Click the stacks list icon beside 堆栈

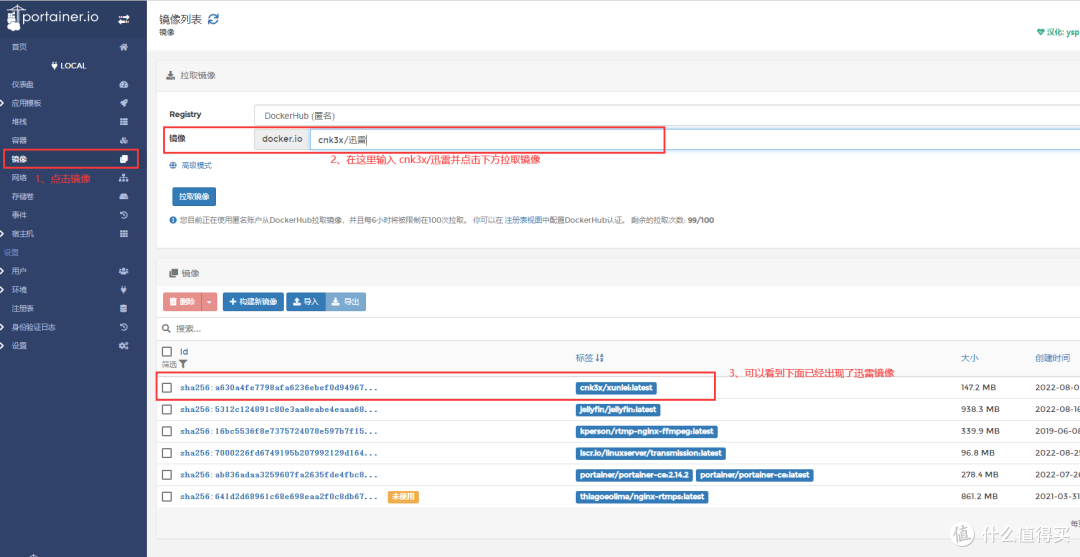click(124, 122)
